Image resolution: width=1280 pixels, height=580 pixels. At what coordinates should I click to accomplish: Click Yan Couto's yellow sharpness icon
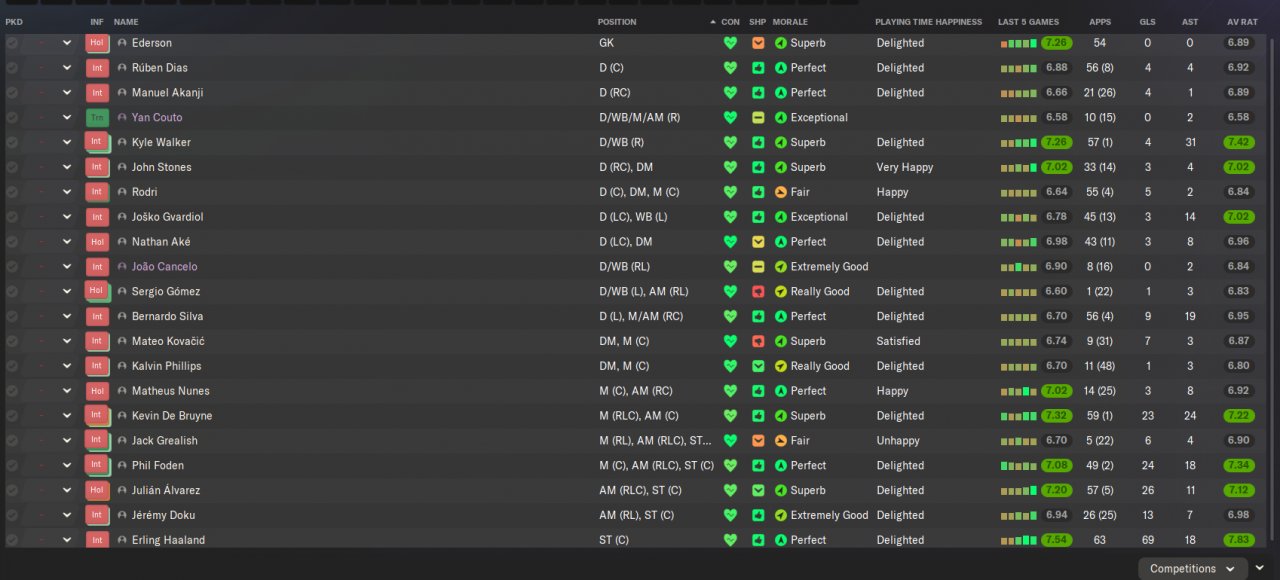tap(758, 118)
